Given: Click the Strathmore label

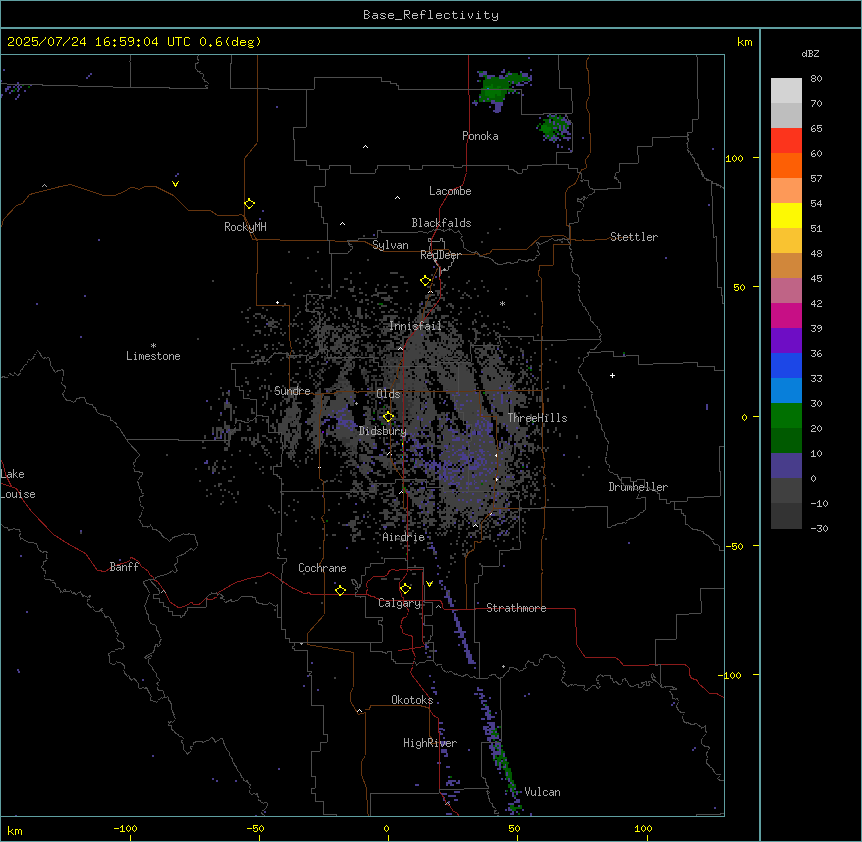Looking at the screenshot, I should click(x=516, y=608).
